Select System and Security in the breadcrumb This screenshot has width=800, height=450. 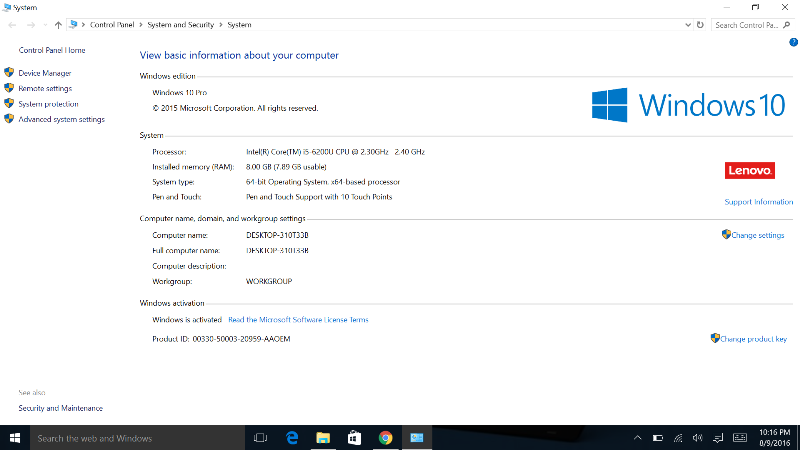(x=181, y=24)
